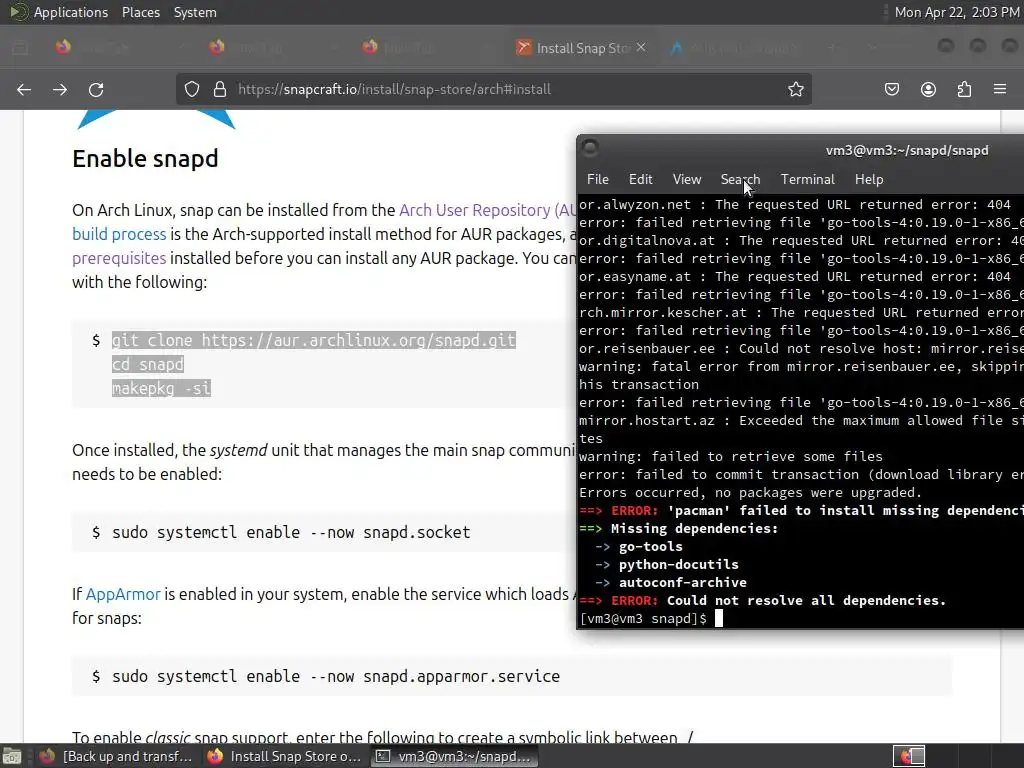Open the Places menu in top panel
This screenshot has height=768, width=1024.
click(x=141, y=12)
